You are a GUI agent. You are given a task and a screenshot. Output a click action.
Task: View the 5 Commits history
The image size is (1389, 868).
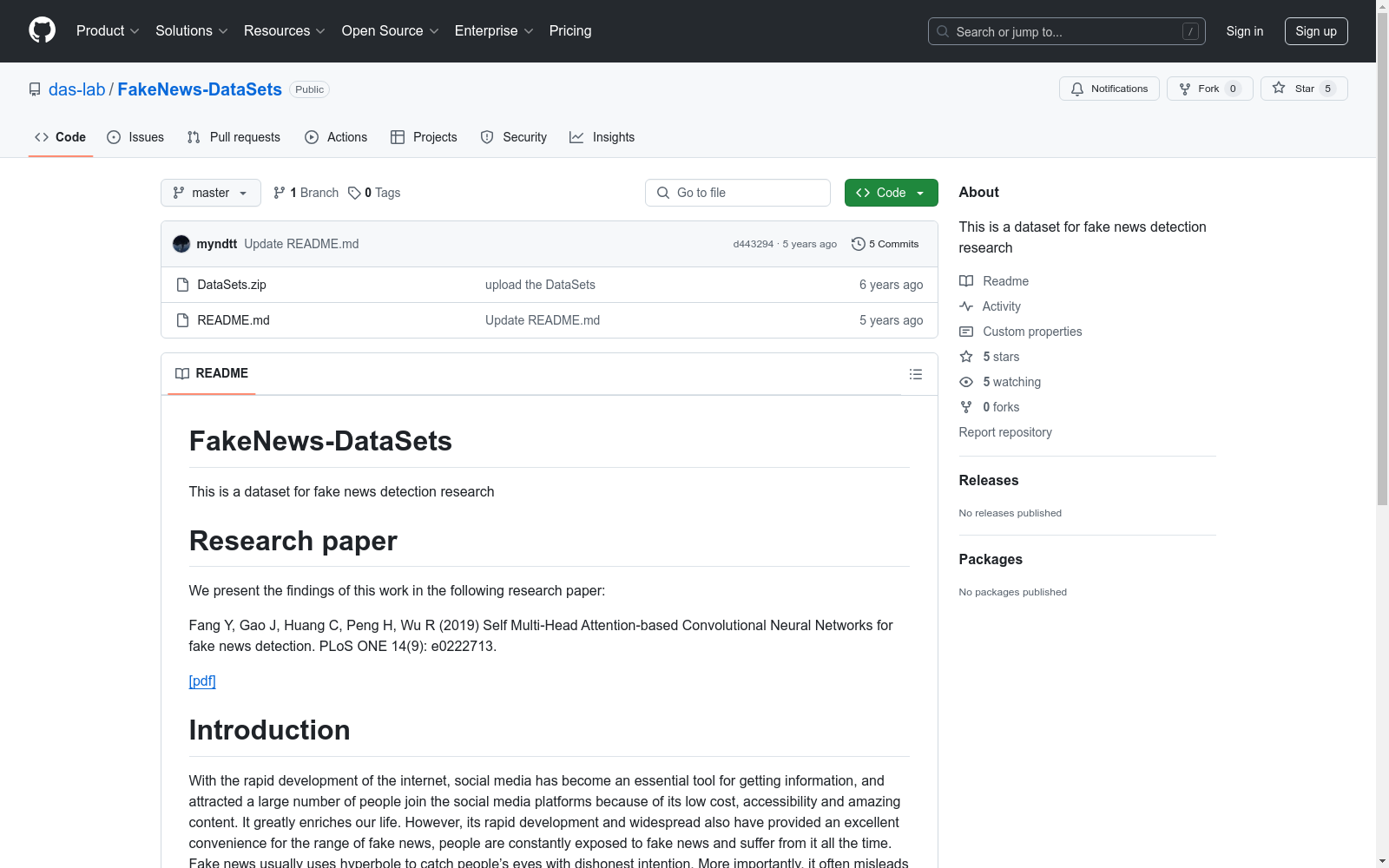click(885, 244)
